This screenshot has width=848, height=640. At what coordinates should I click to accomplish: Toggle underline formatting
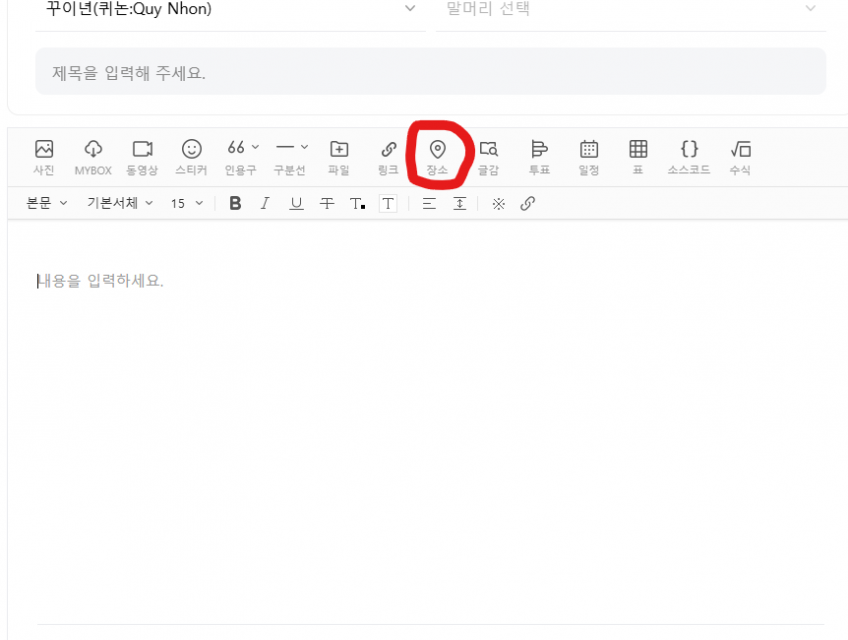(296, 203)
